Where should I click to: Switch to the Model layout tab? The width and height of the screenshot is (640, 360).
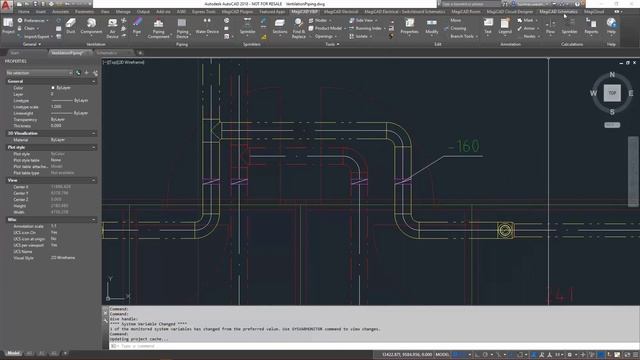point(13,353)
